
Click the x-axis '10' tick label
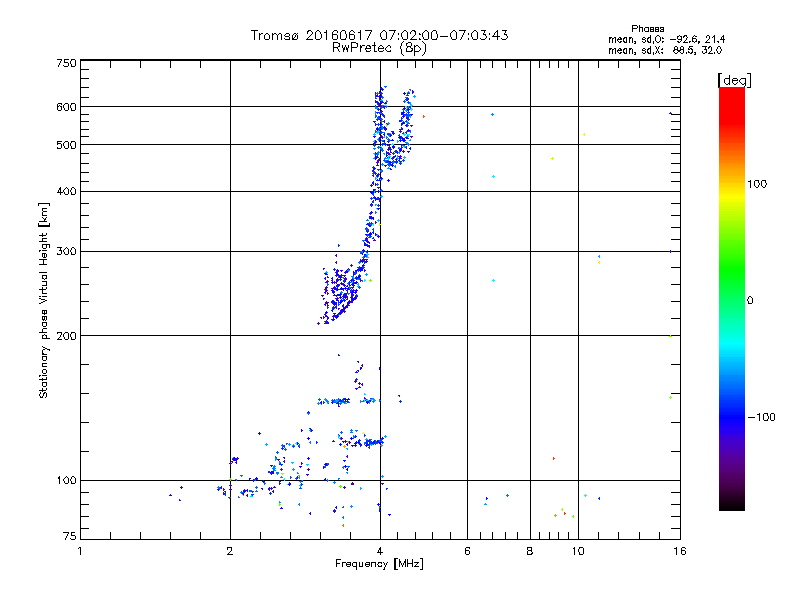(578, 551)
